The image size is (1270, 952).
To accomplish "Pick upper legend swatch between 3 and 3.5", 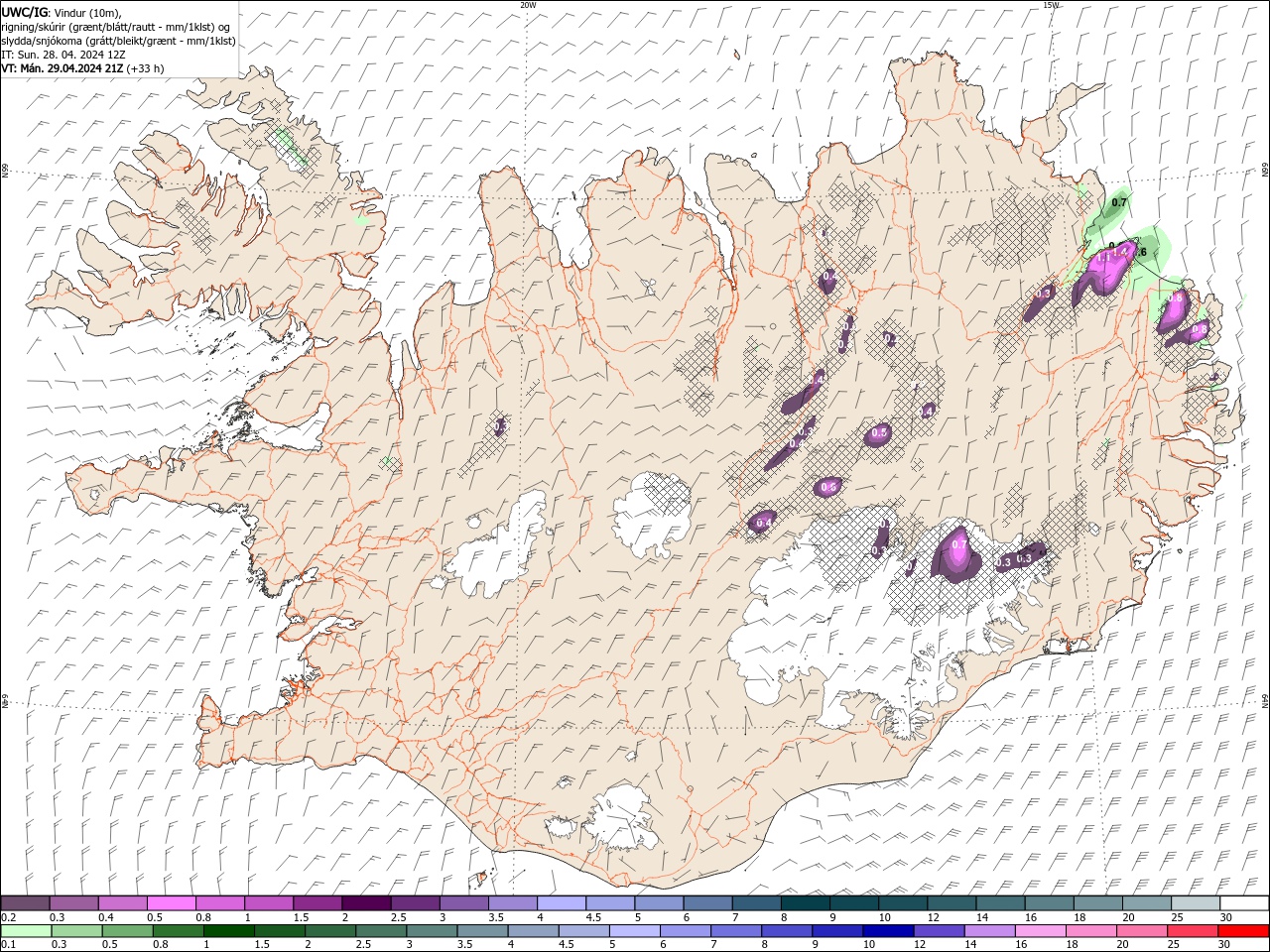I will (x=463, y=902).
